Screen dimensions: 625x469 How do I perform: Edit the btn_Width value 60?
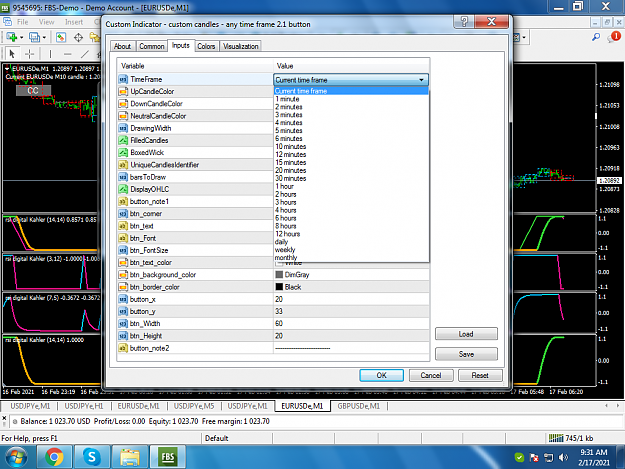click(351, 324)
